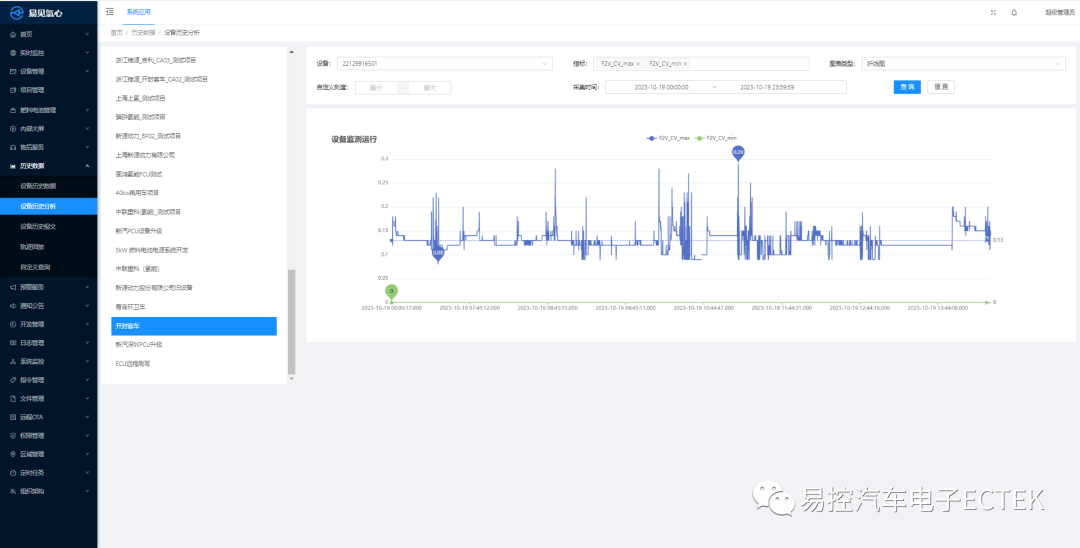Toggle F2V_CV_min series in legend
Image resolution: width=1080 pixels, height=548 pixels.
(x=716, y=138)
